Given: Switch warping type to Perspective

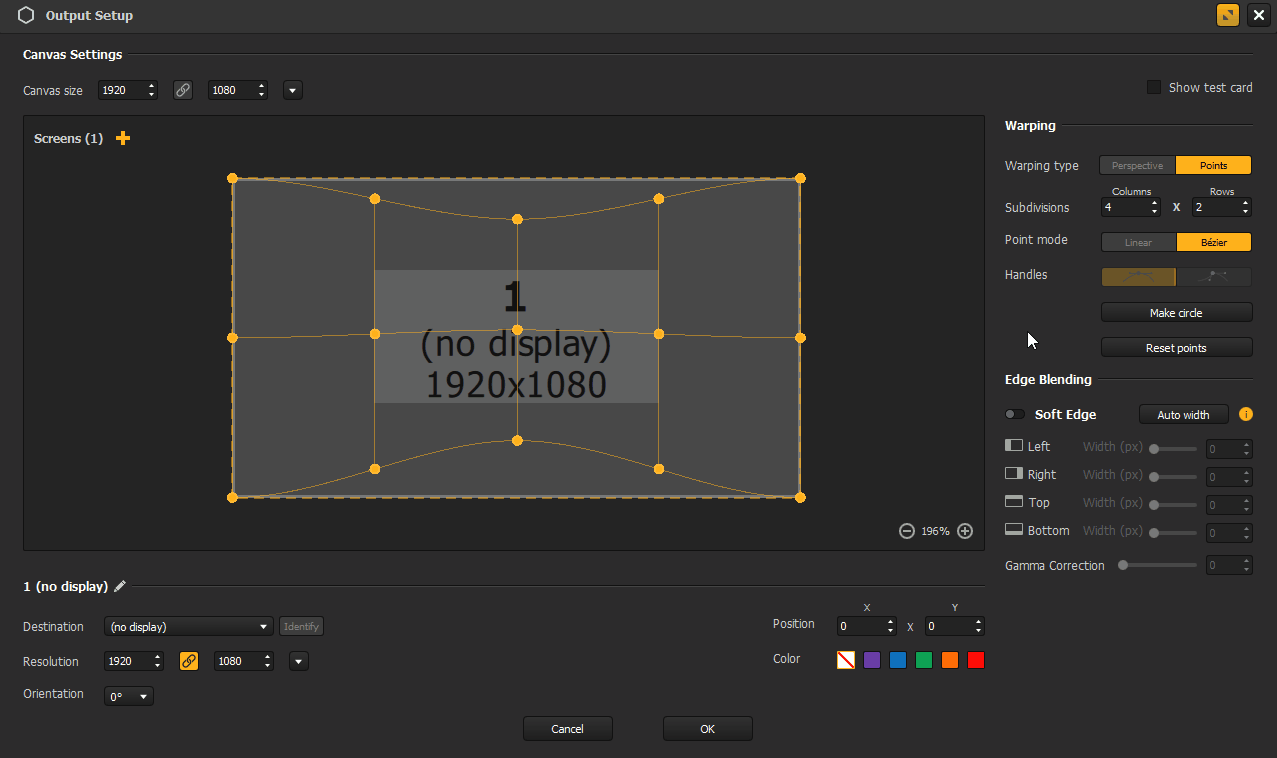Looking at the screenshot, I should coord(1137,166).
